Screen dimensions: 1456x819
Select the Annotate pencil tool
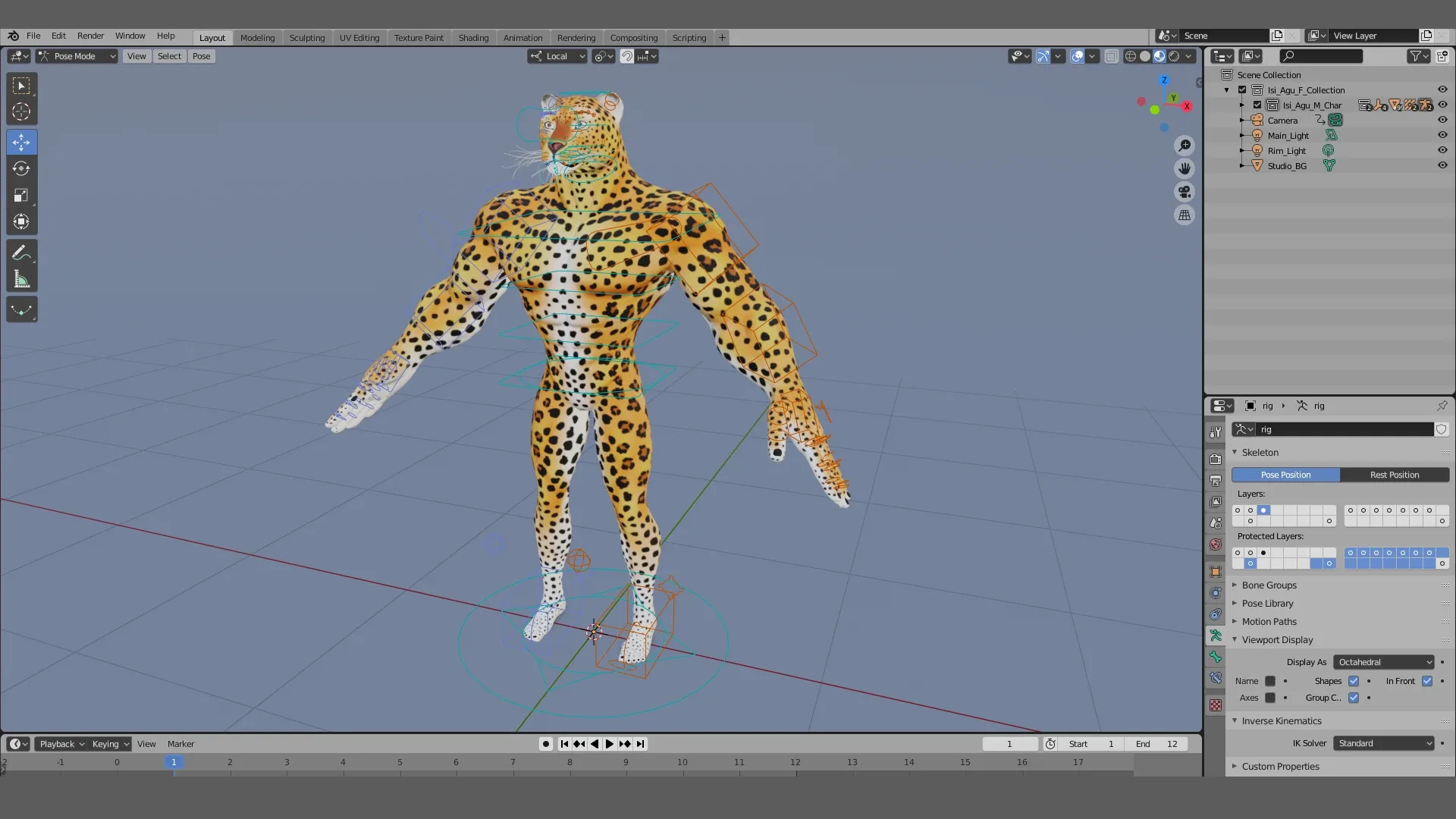coord(21,253)
